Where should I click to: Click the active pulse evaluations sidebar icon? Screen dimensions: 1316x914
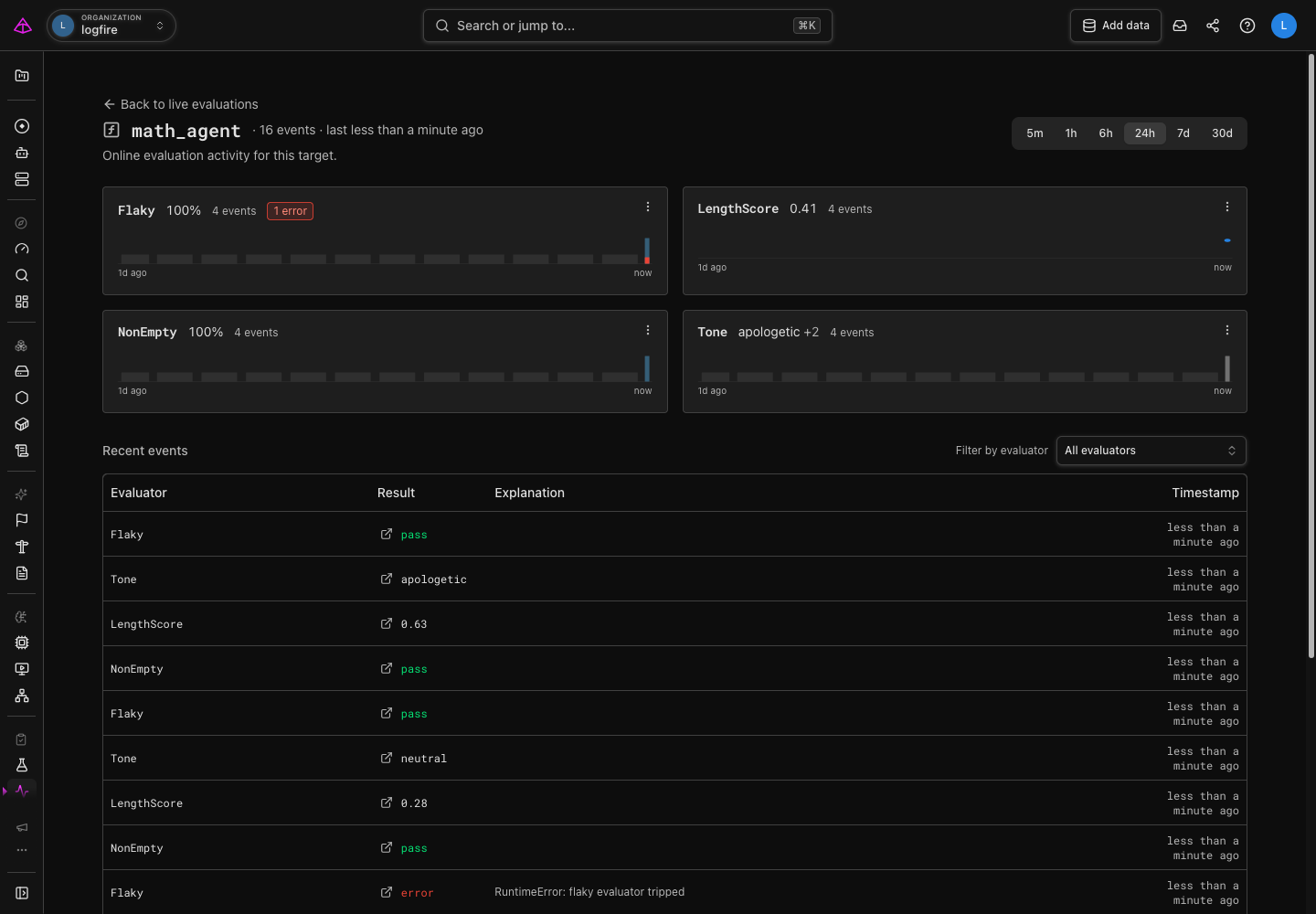tap(22, 791)
